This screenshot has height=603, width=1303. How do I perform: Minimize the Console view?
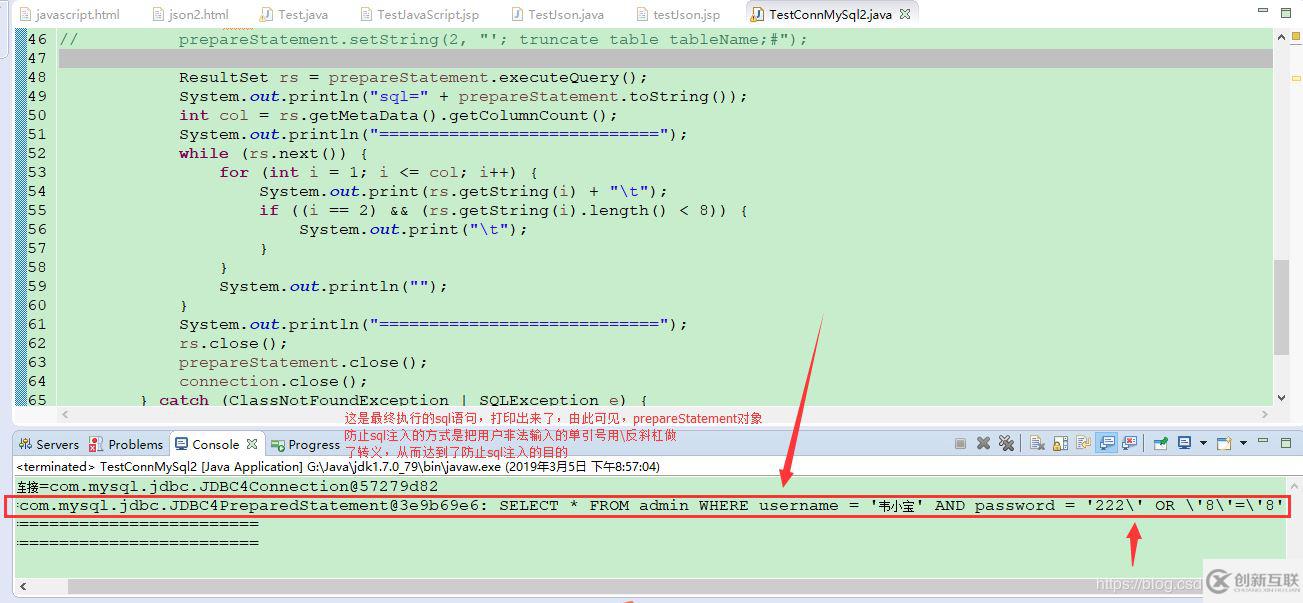pyautogui.click(x=1263, y=444)
